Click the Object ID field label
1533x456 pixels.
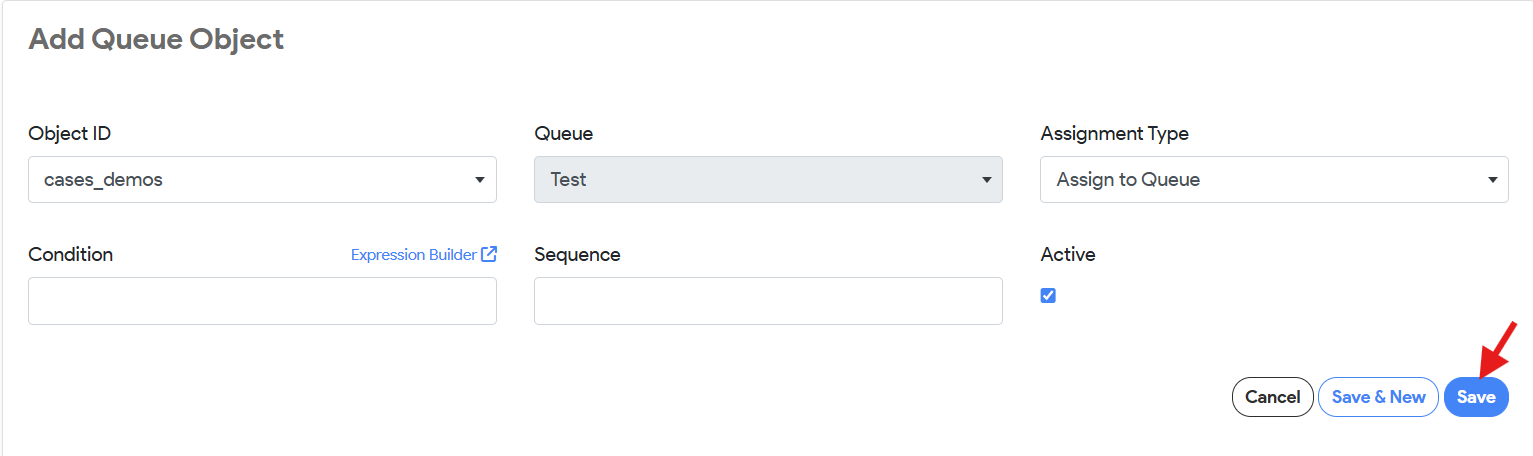point(69,134)
